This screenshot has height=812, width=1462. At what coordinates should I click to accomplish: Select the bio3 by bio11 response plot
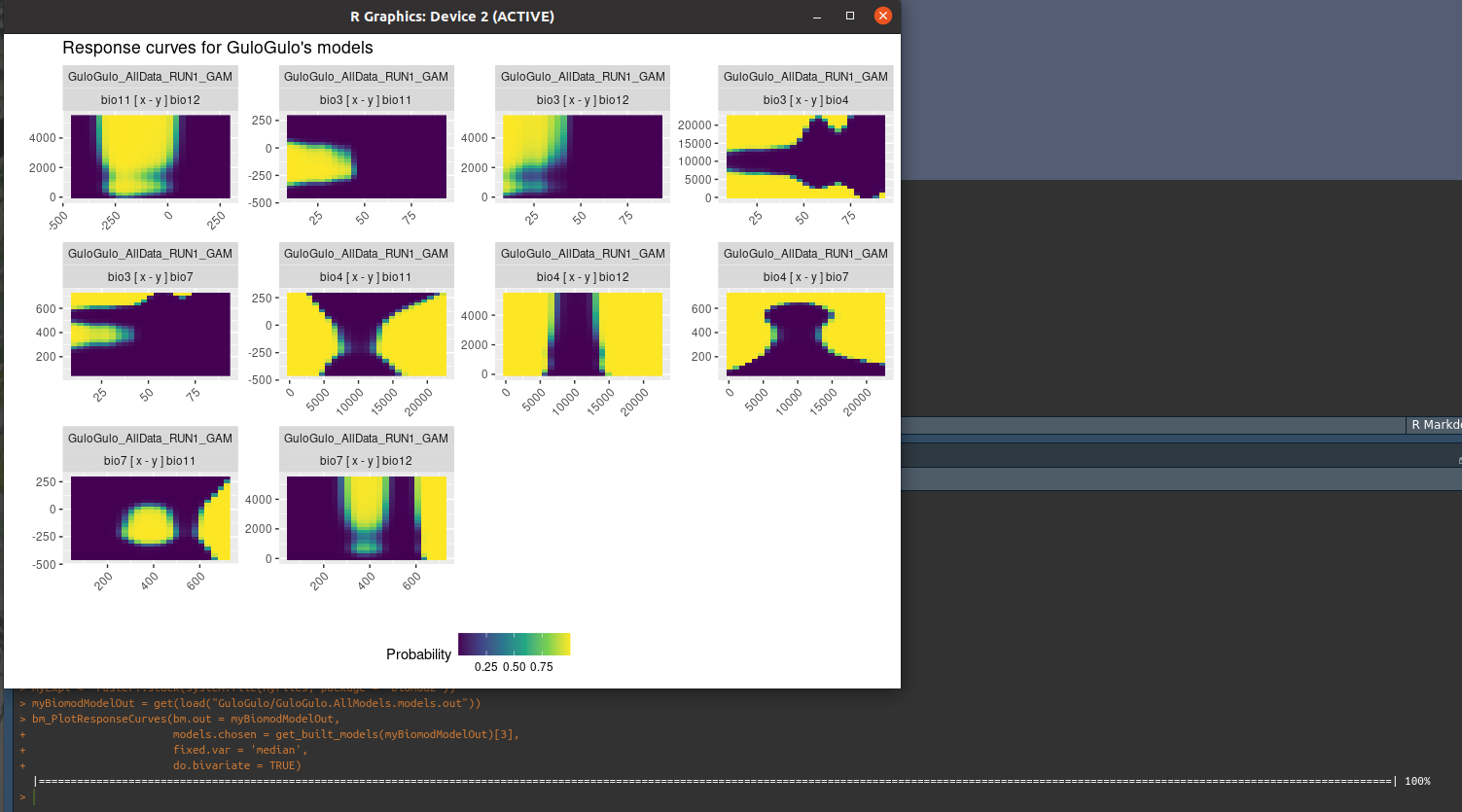(366, 156)
